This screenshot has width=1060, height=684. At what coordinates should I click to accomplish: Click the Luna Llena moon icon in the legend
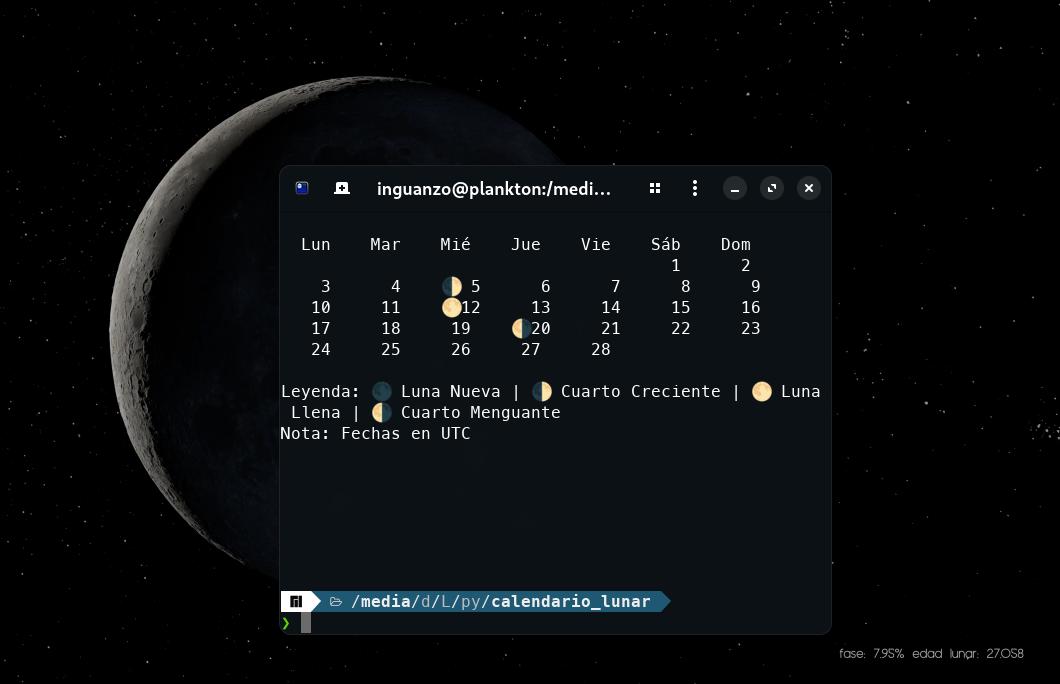[761, 391]
